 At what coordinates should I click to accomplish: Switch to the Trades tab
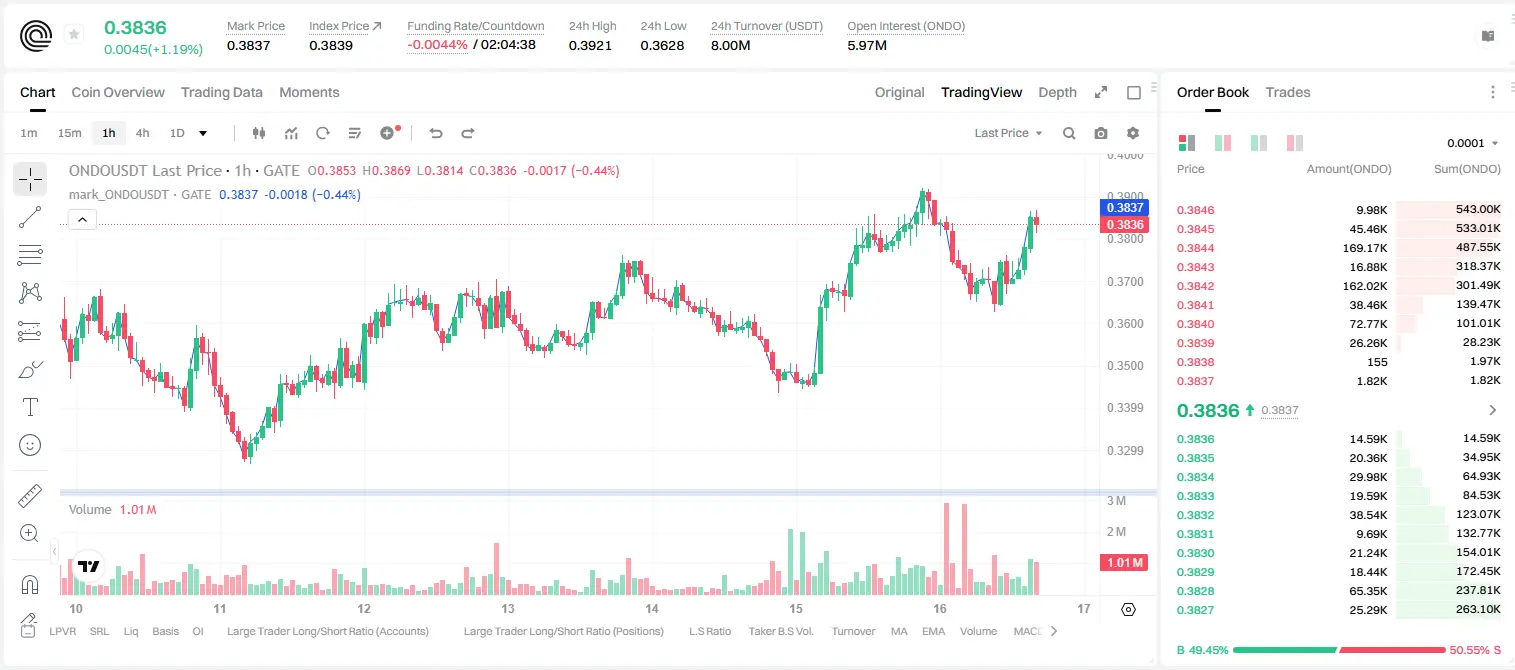[x=1288, y=92]
